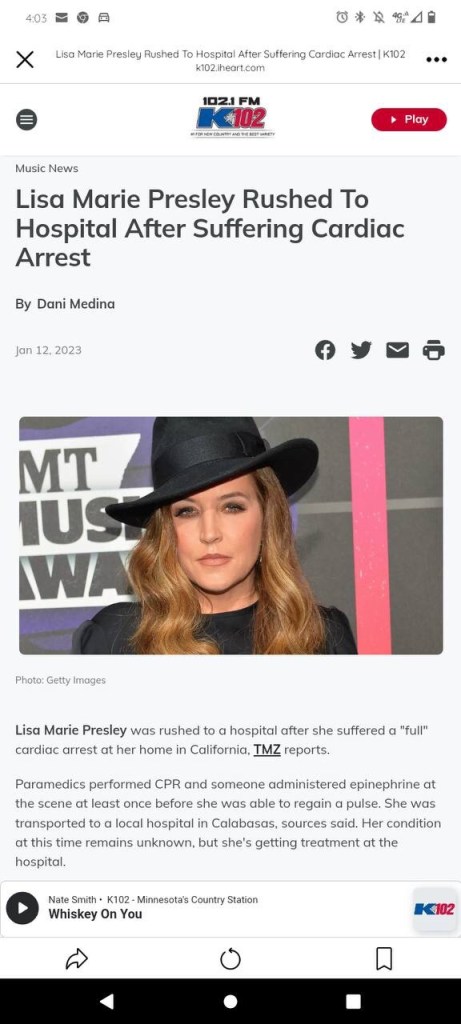Image resolution: width=461 pixels, height=1024 pixels.
Task: Tap the K102 station logo
Action: coord(232,117)
